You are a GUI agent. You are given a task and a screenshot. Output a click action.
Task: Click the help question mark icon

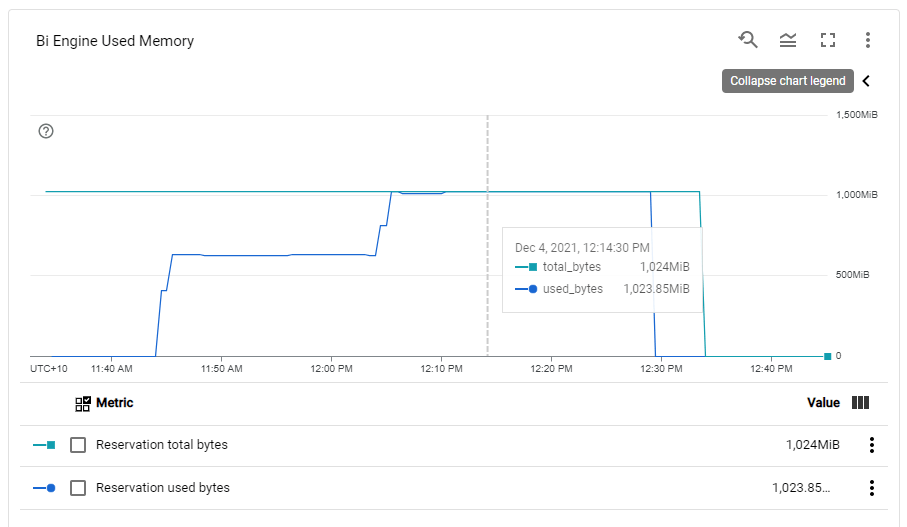coord(46,131)
